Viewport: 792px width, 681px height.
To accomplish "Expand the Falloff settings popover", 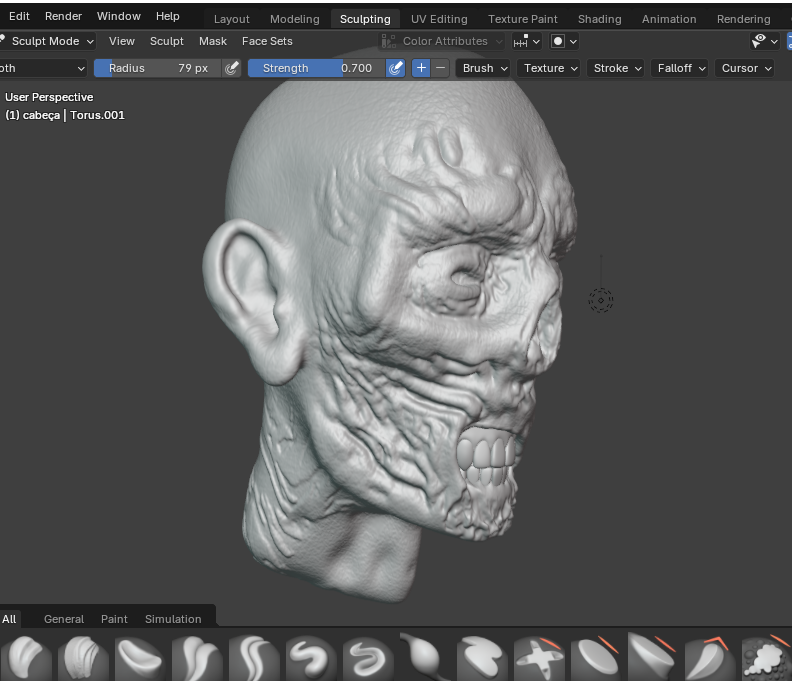I will point(680,68).
